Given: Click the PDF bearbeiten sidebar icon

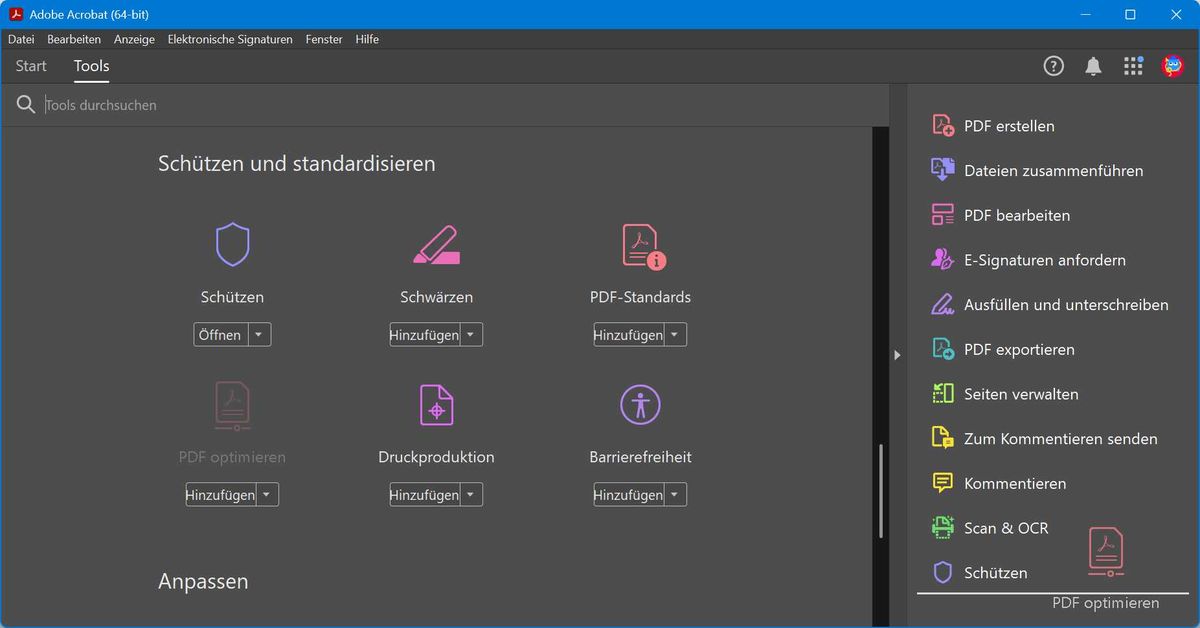Looking at the screenshot, I should [x=943, y=215].
